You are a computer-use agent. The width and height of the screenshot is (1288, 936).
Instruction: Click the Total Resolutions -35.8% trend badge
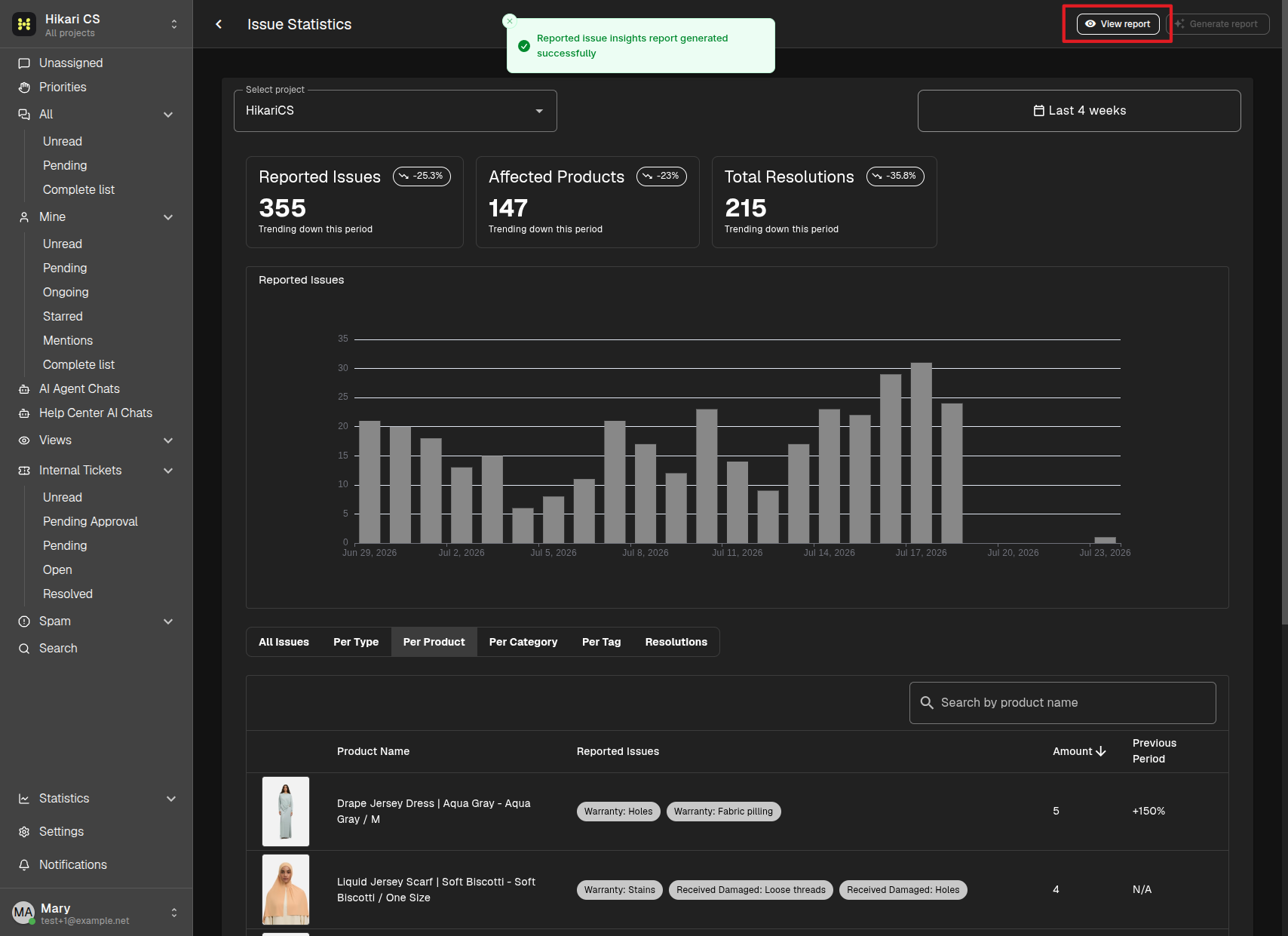[x=895, y=176]
